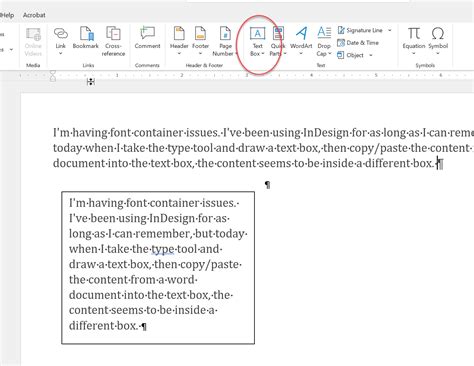
Task: Click 'different·box.' at the text box end
Action: [x=103, y=325]
